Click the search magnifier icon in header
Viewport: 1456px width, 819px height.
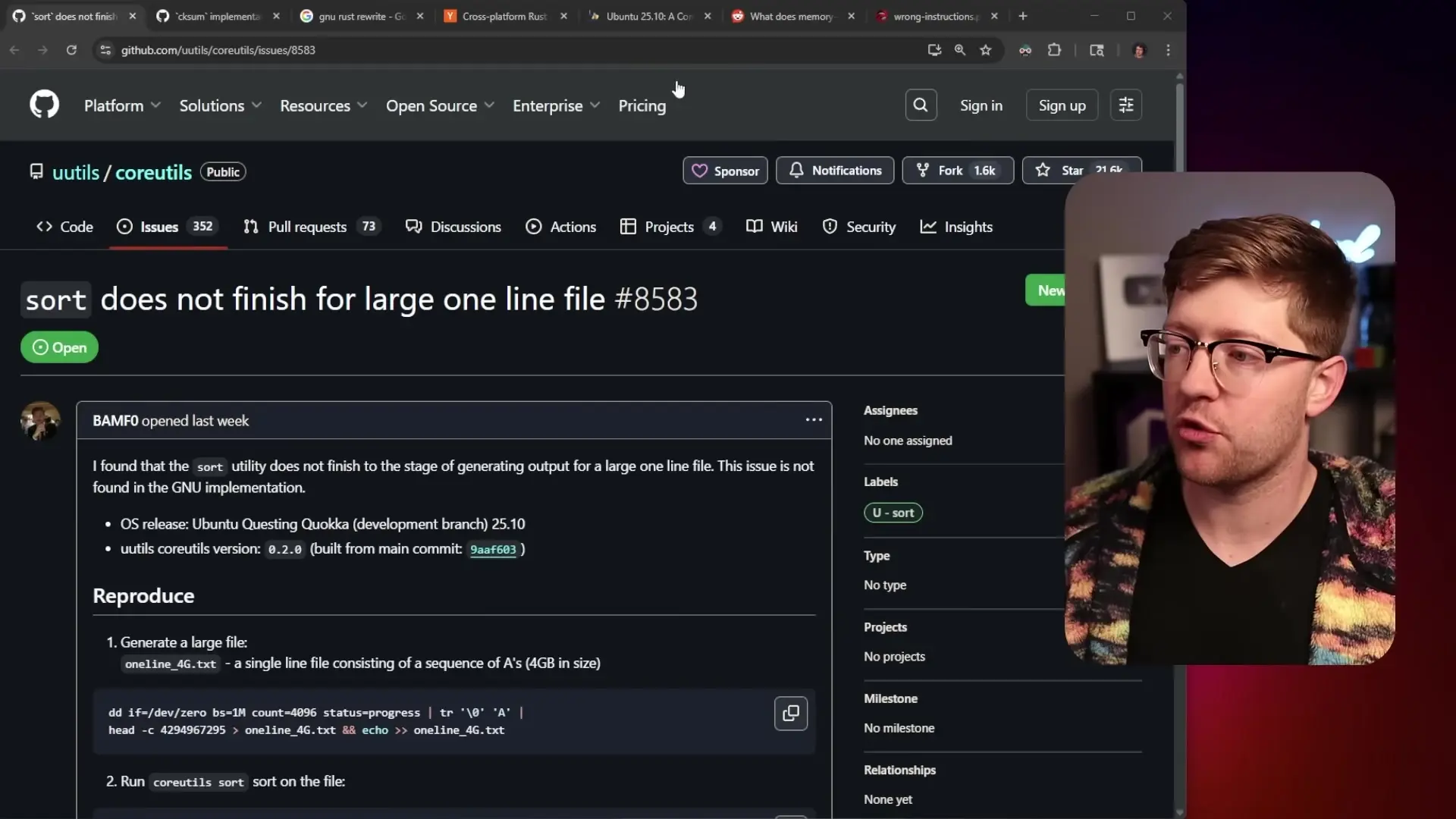click(x=921, y=105)
